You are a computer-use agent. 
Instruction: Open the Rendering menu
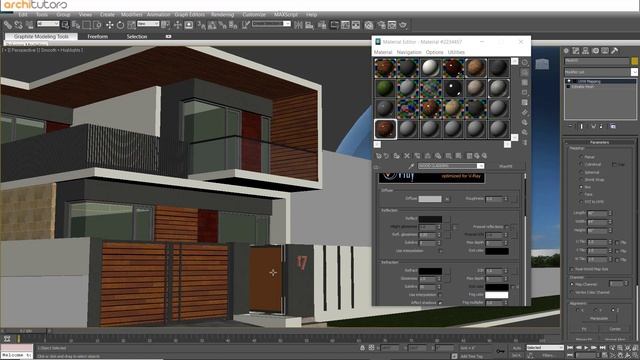(x=222, y=14)
